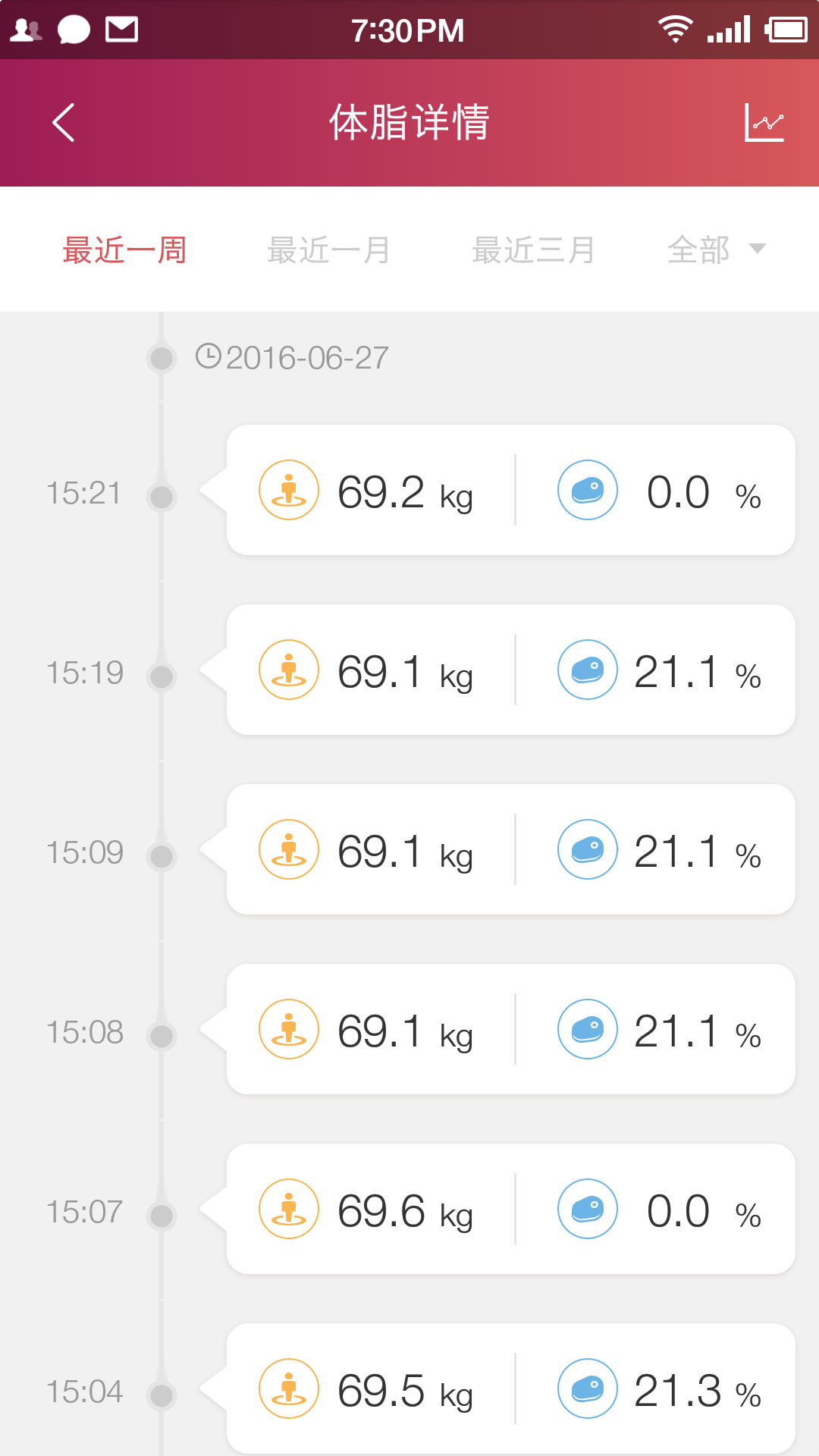The height and width of the screenshot is (1456, 819).
Task: Expand the 全部 dropdown arrow
Action: point(757,249)
